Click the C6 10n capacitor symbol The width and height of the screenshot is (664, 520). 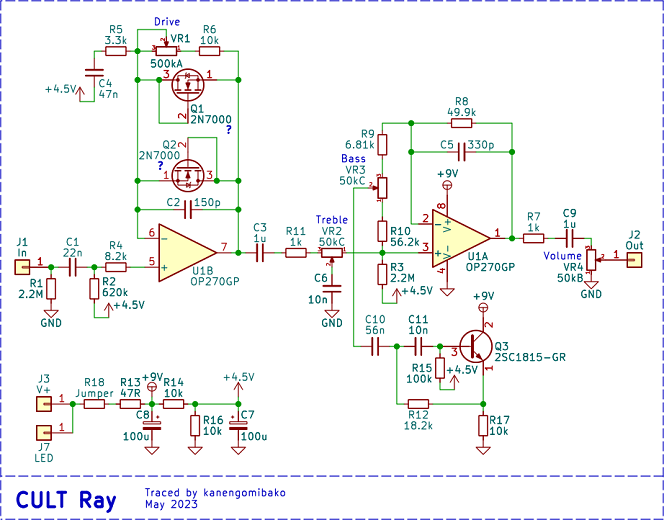tap(332, 289)
